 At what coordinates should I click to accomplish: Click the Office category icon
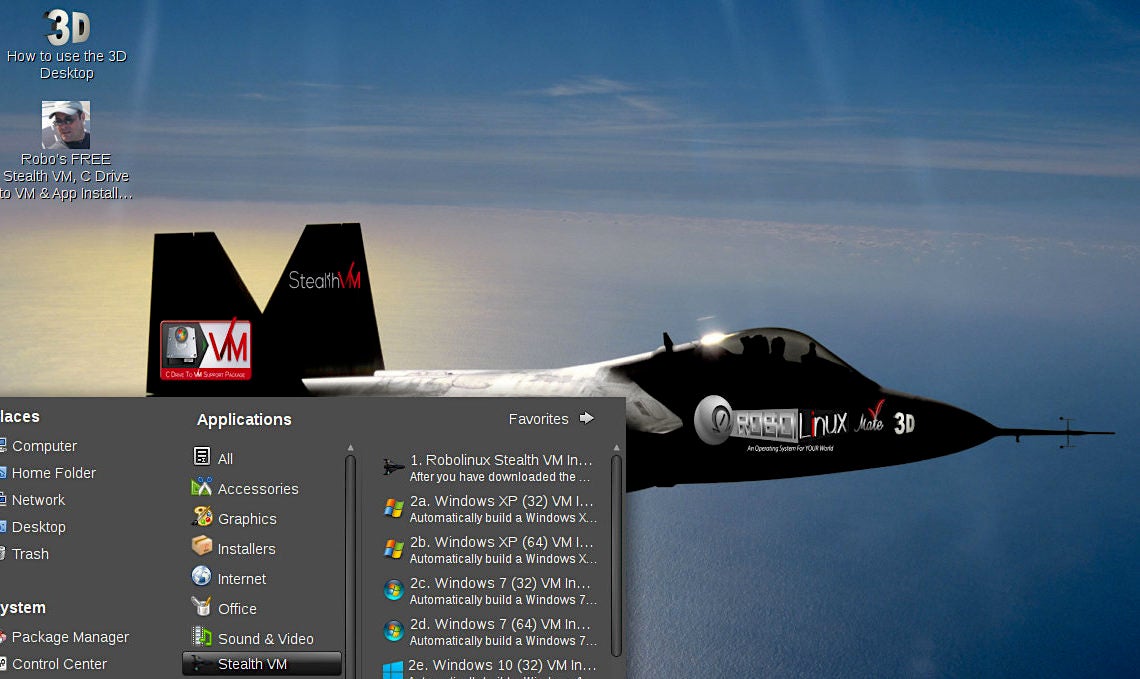201,606
